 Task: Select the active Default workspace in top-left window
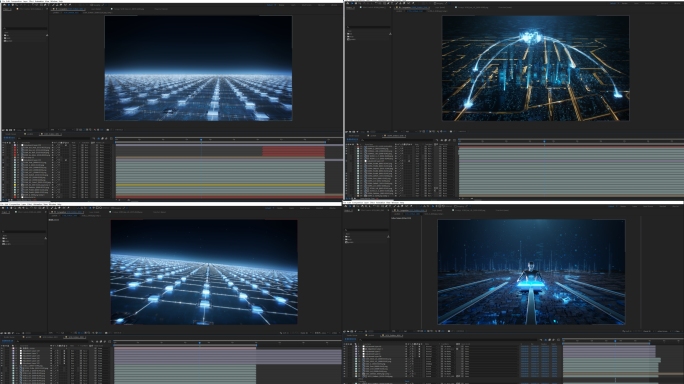[270, 5]
